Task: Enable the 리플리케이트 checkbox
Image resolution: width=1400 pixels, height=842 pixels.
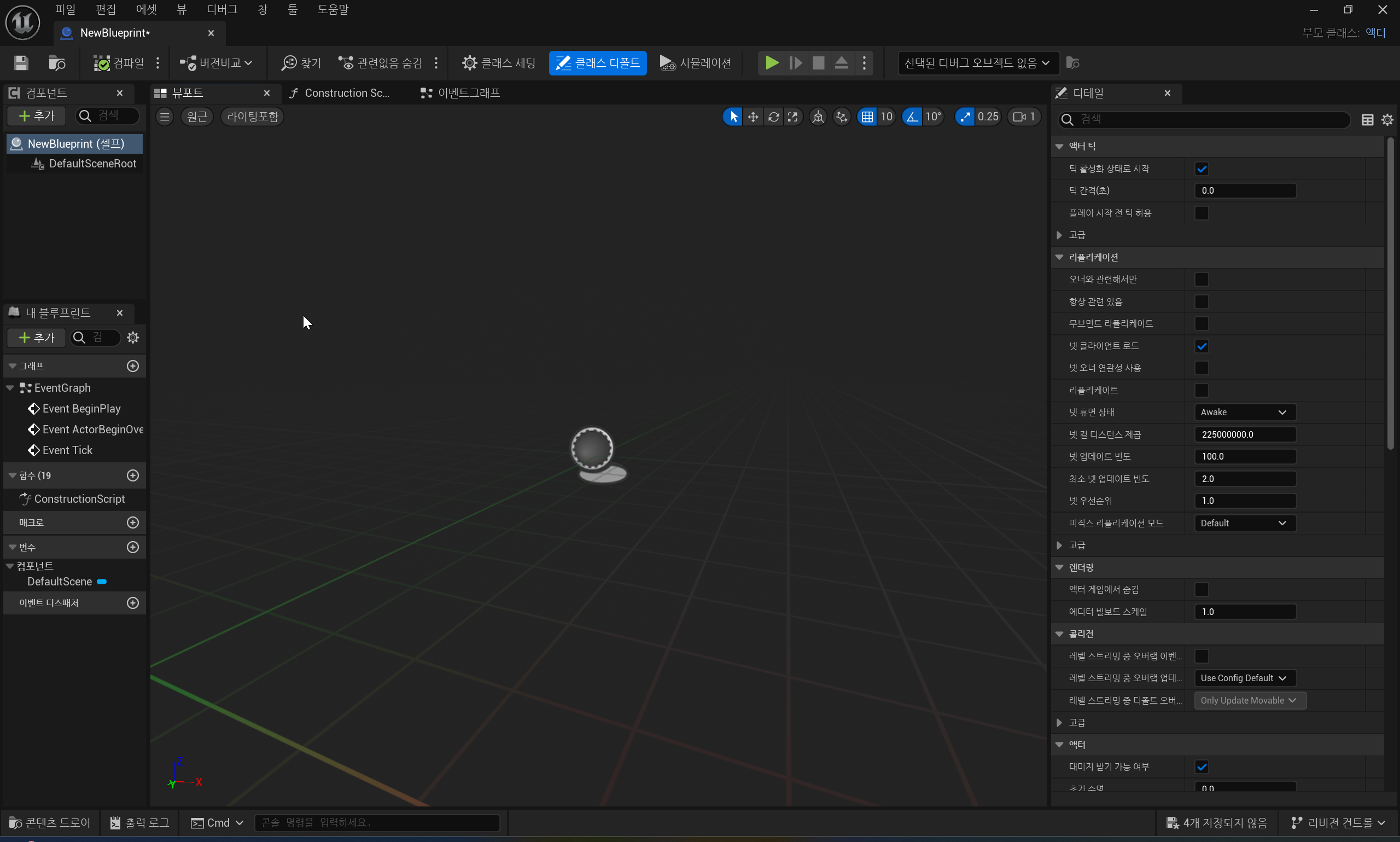Action: [1201, 390]
